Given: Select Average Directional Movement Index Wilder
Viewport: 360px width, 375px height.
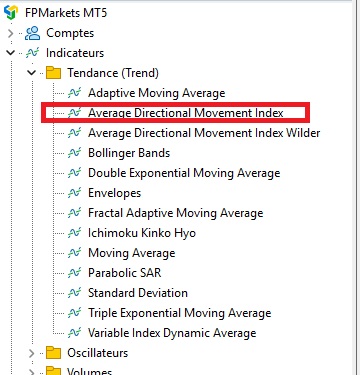Looking at the screenshot, I should (x=204, y=133).
